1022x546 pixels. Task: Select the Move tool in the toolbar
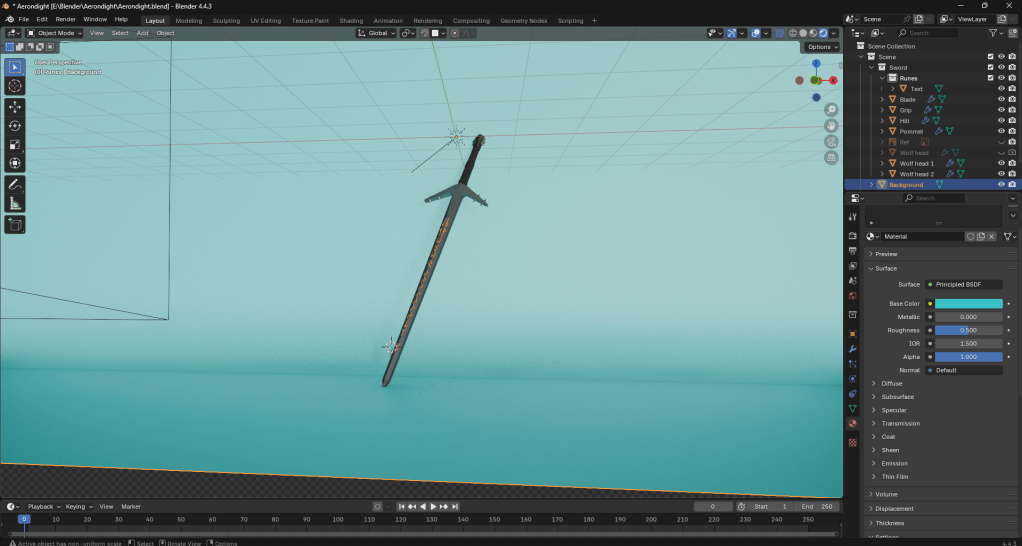click(x=15, y=106)
